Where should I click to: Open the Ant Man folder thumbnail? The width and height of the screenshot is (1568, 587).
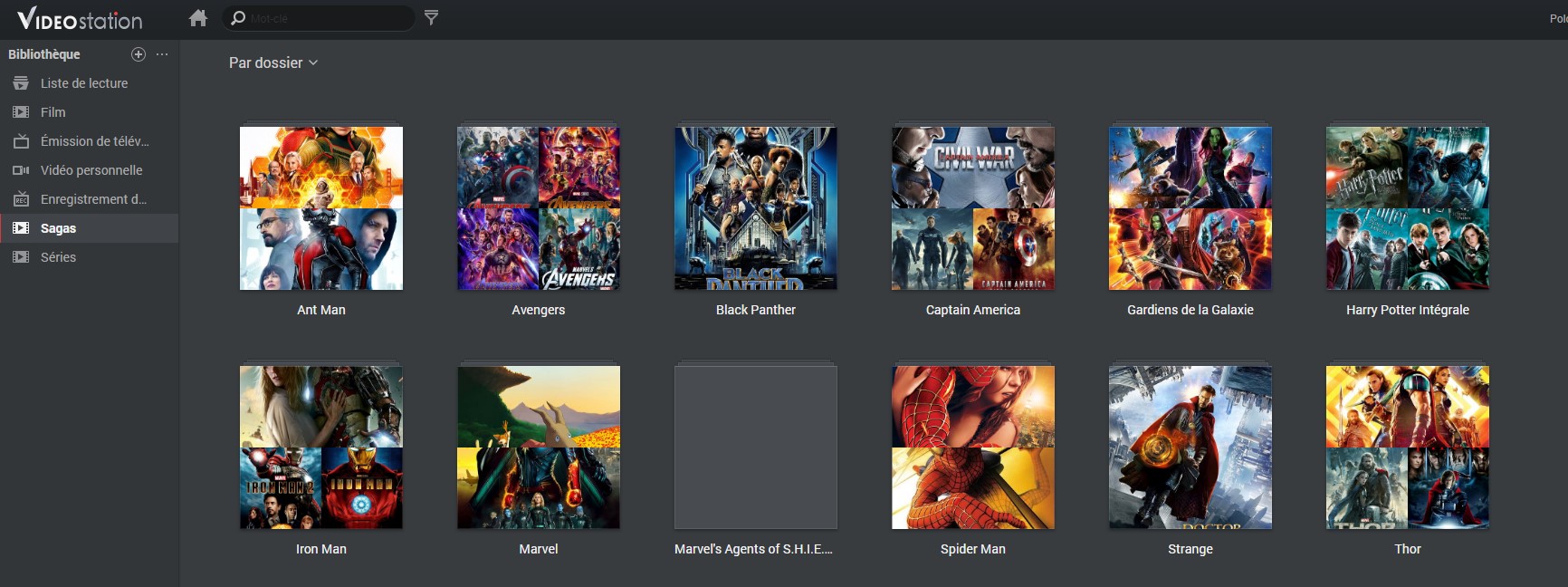coord(321,208)
